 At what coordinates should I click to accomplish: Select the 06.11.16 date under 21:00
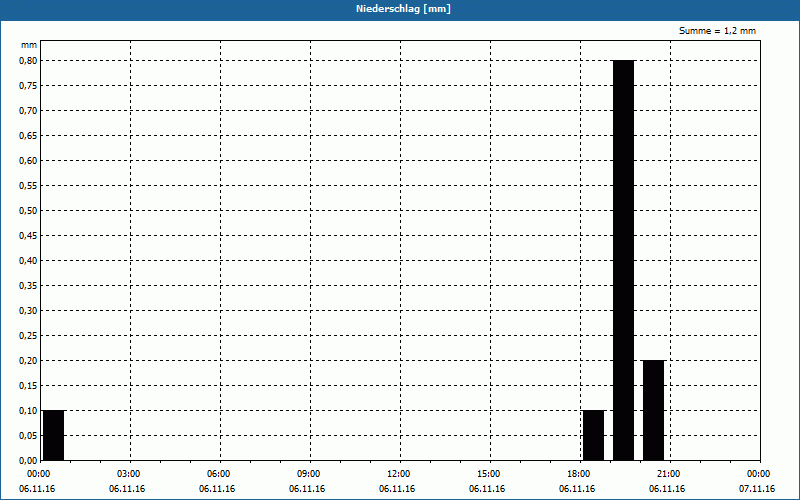pos(667,489)
